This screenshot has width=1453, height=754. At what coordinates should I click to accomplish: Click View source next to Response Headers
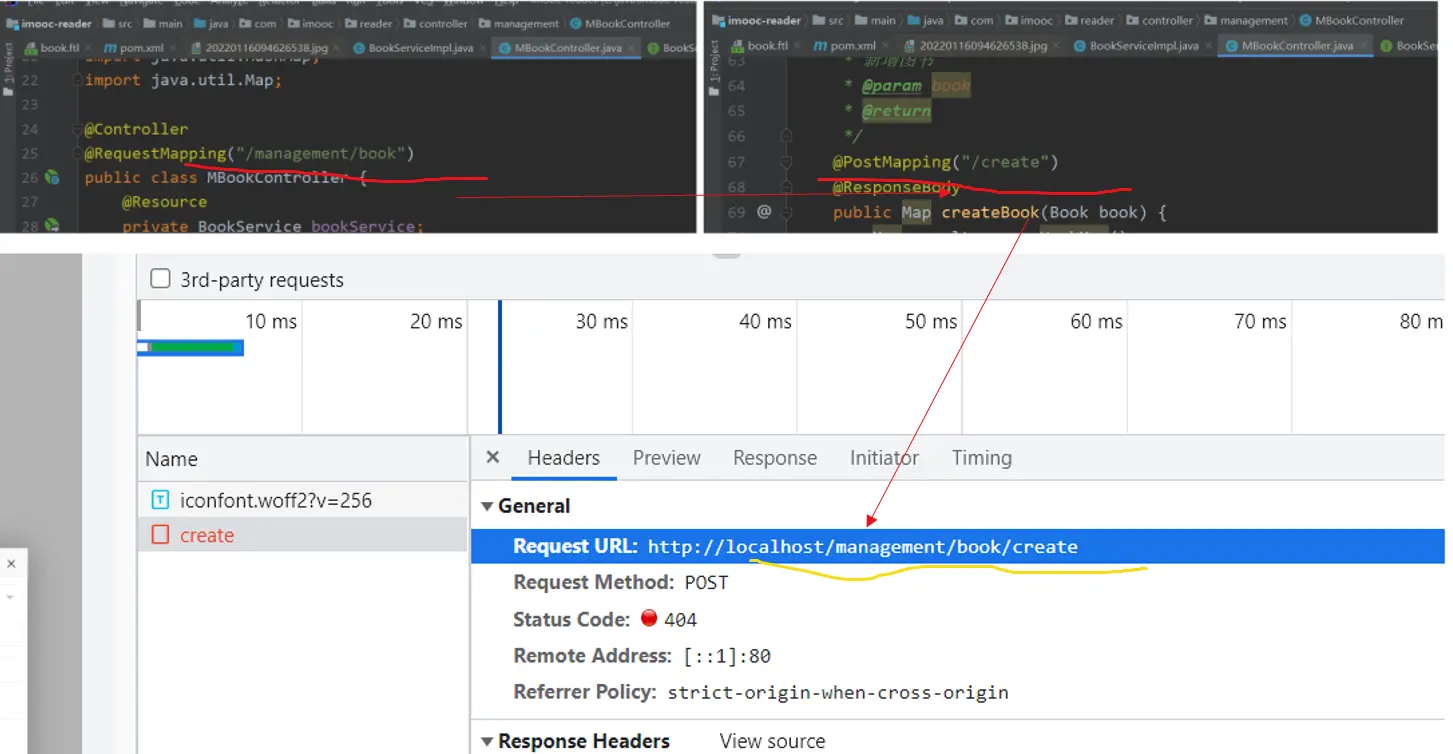[x=773, y=741]
